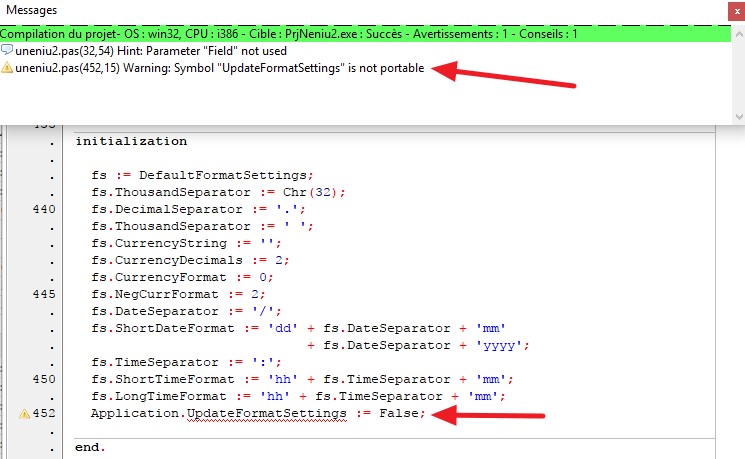Click the 'initialization' keyword in the code
745x459 pixels.
pyautogui.click(x=131, y=141)
